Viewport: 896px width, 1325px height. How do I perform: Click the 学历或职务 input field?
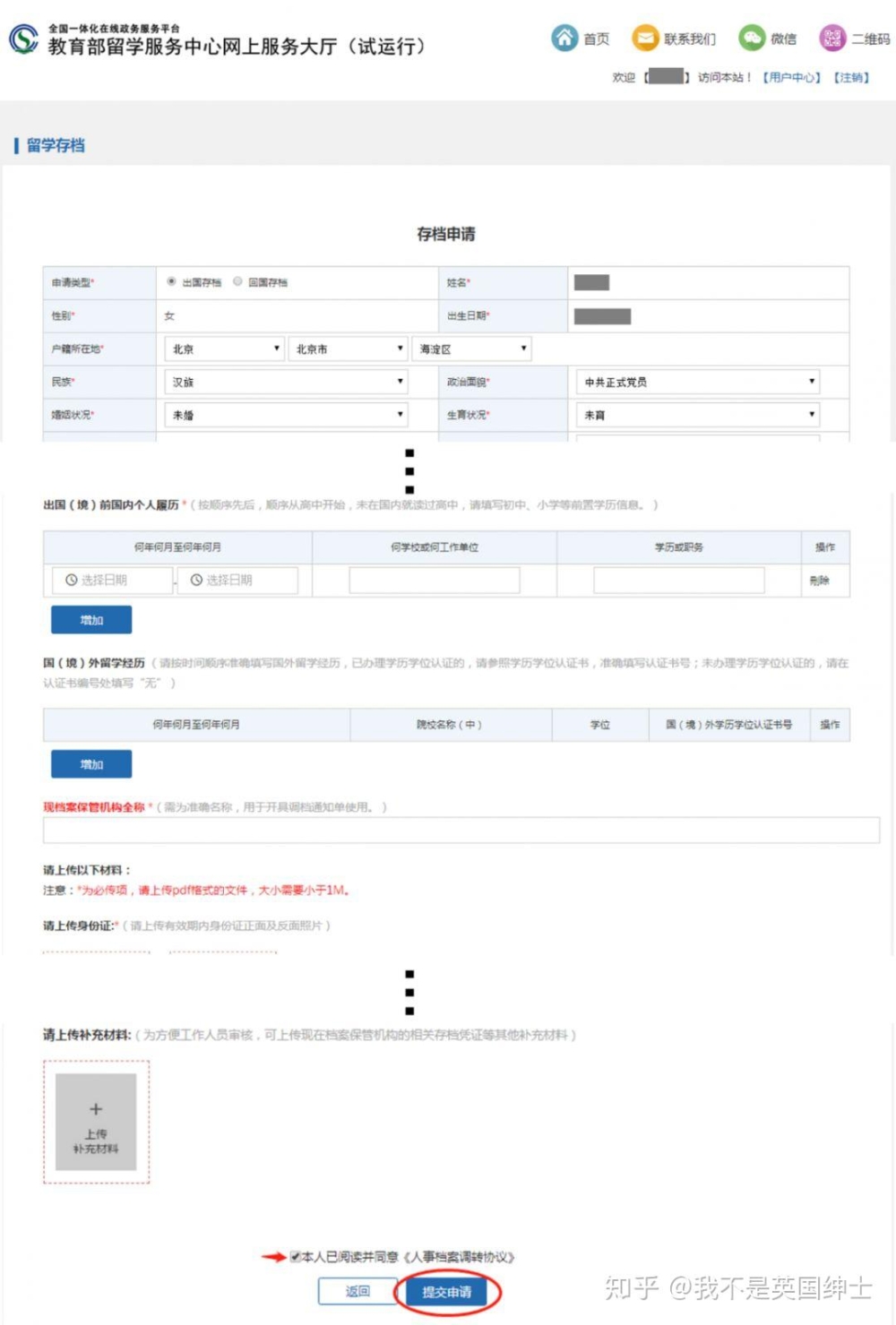tap(679, 581)
